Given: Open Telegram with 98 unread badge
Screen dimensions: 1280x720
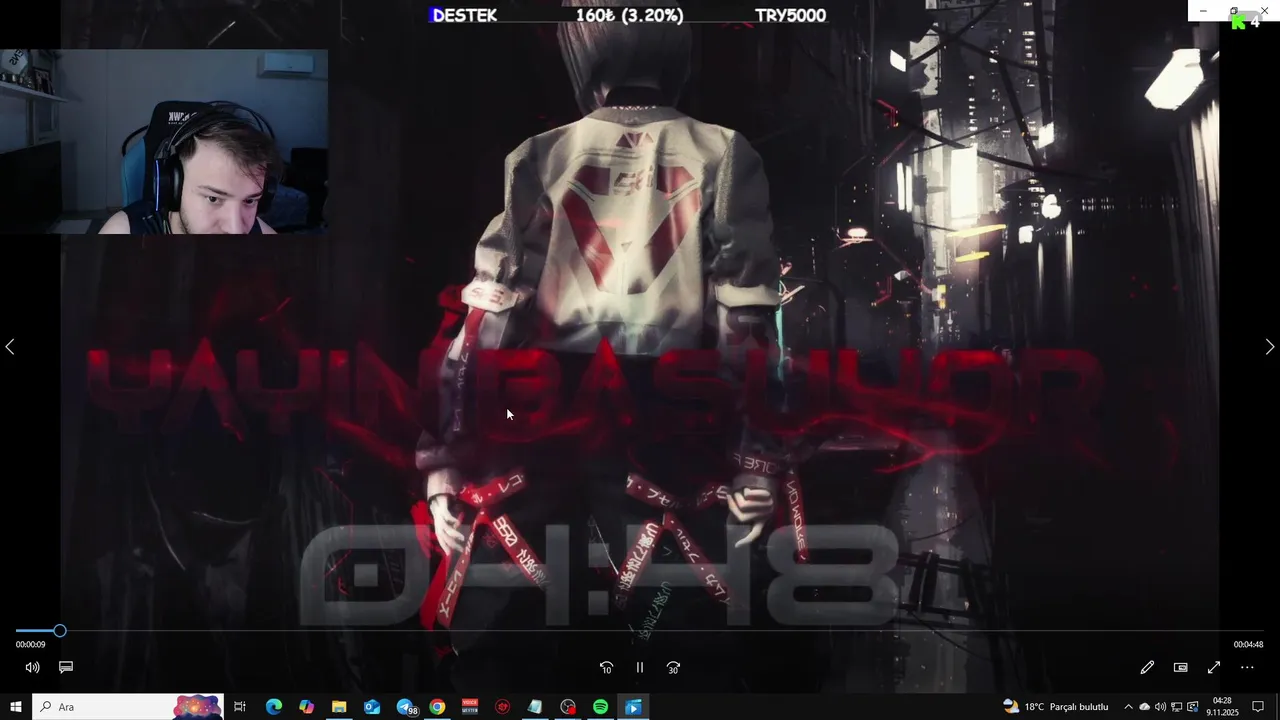Looking at the screenshot, I should [x=406, y=707].
